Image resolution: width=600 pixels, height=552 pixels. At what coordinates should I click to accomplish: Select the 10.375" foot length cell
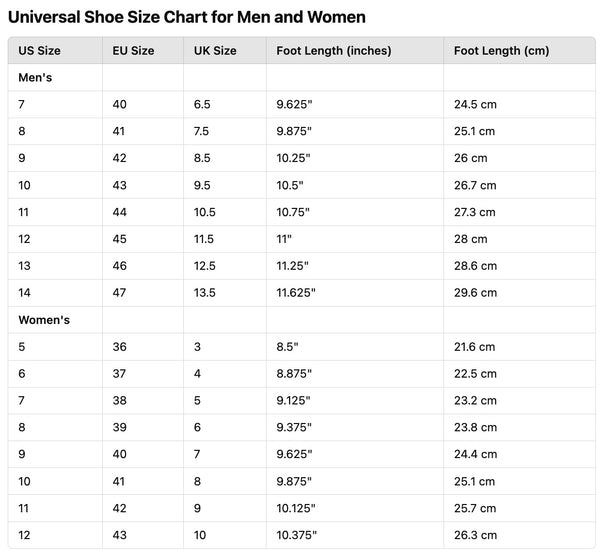point(296,535)
